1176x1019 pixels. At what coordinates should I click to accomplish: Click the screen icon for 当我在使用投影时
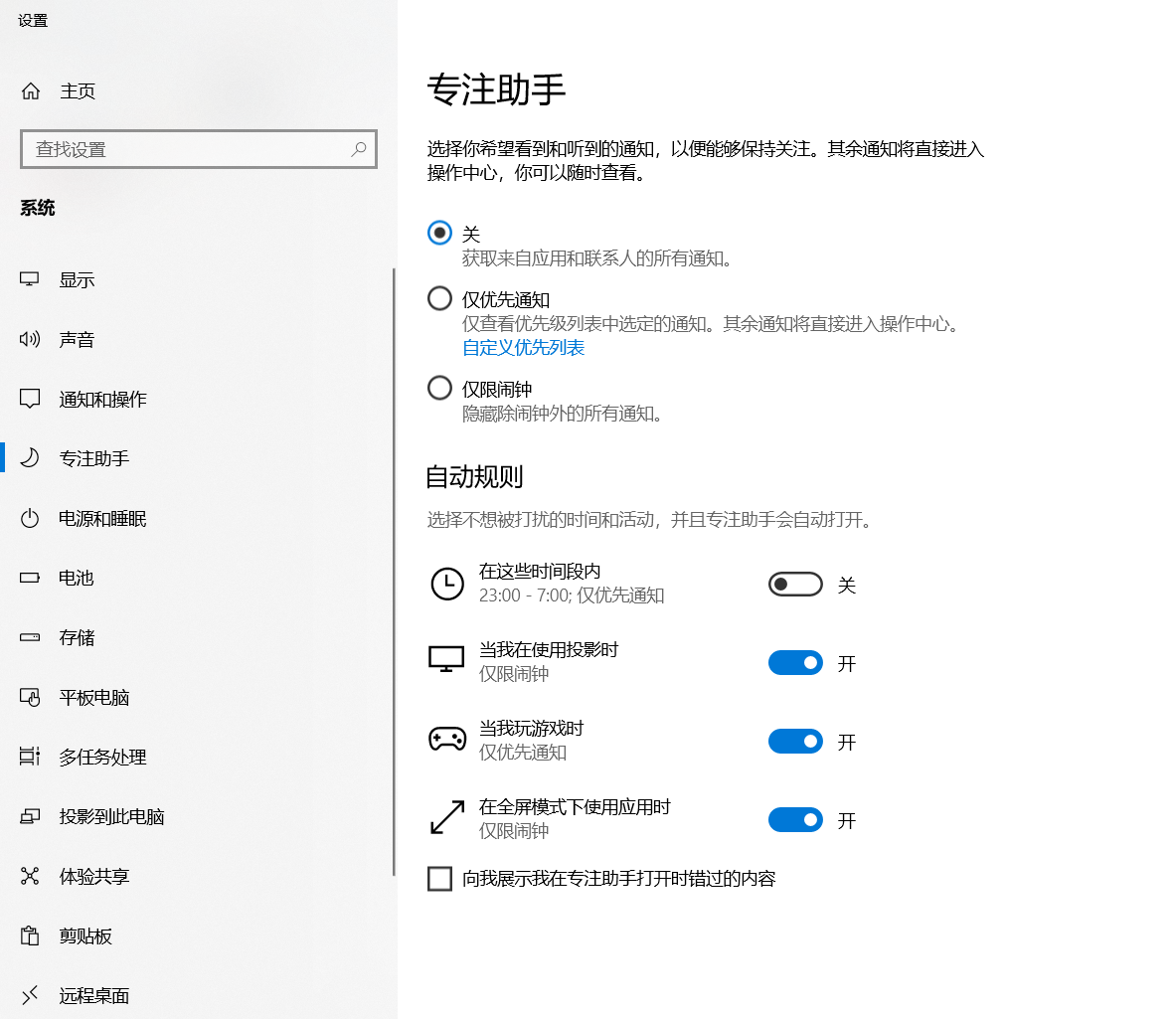point(446,659)
